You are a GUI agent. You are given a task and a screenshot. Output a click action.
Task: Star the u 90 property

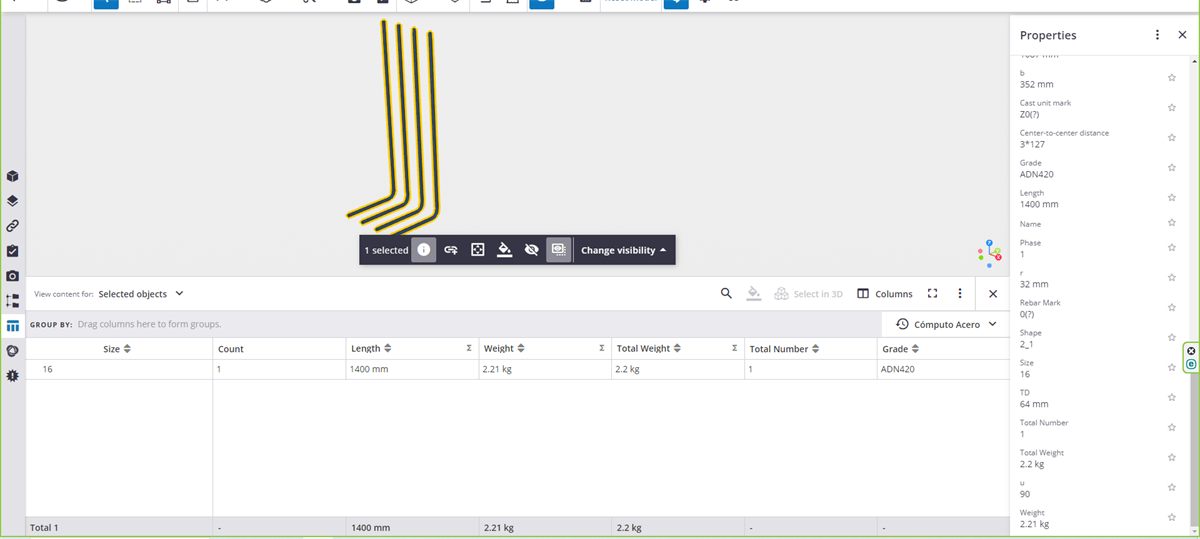(x=1172, y=488)
